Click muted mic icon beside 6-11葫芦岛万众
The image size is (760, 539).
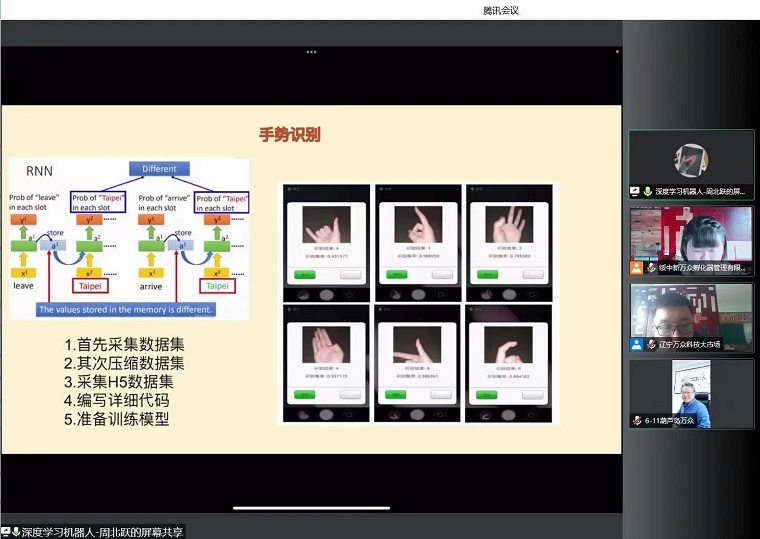pos(637,420)
